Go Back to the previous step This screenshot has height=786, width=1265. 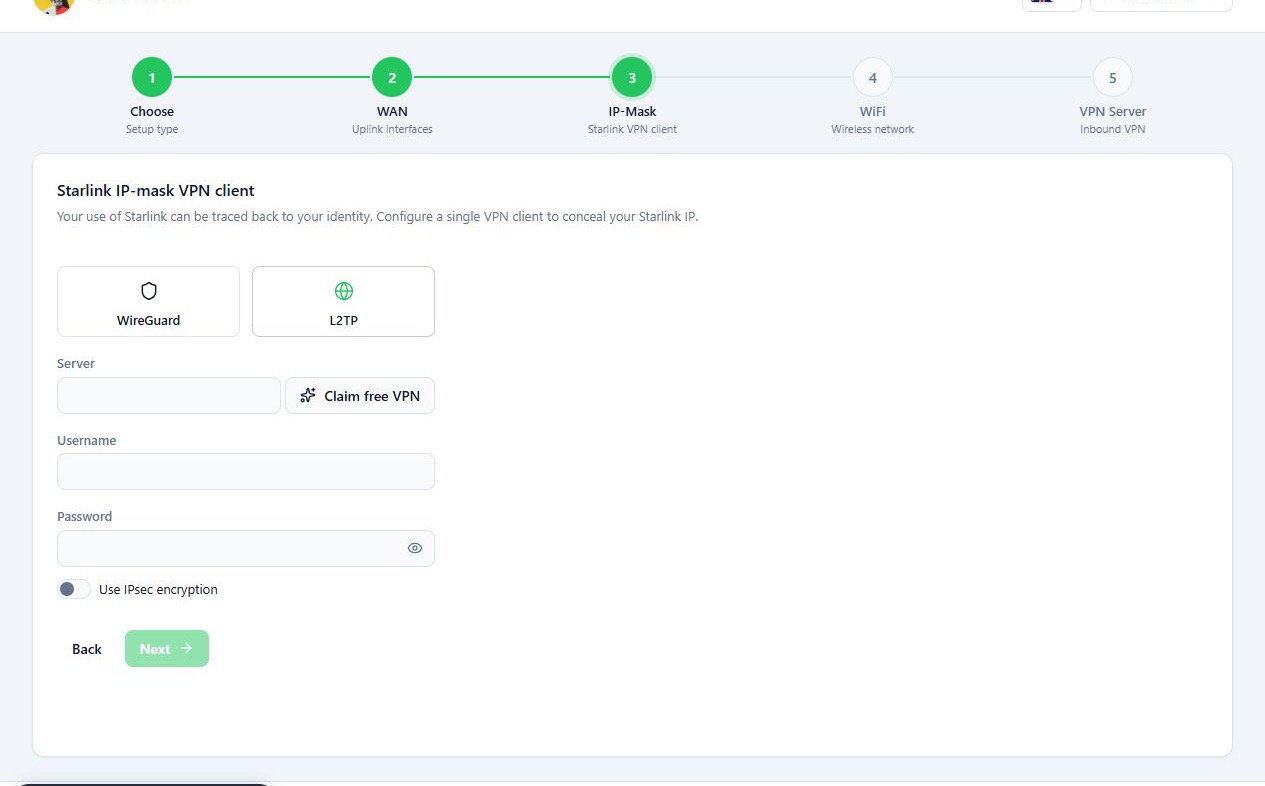[87, 649]
